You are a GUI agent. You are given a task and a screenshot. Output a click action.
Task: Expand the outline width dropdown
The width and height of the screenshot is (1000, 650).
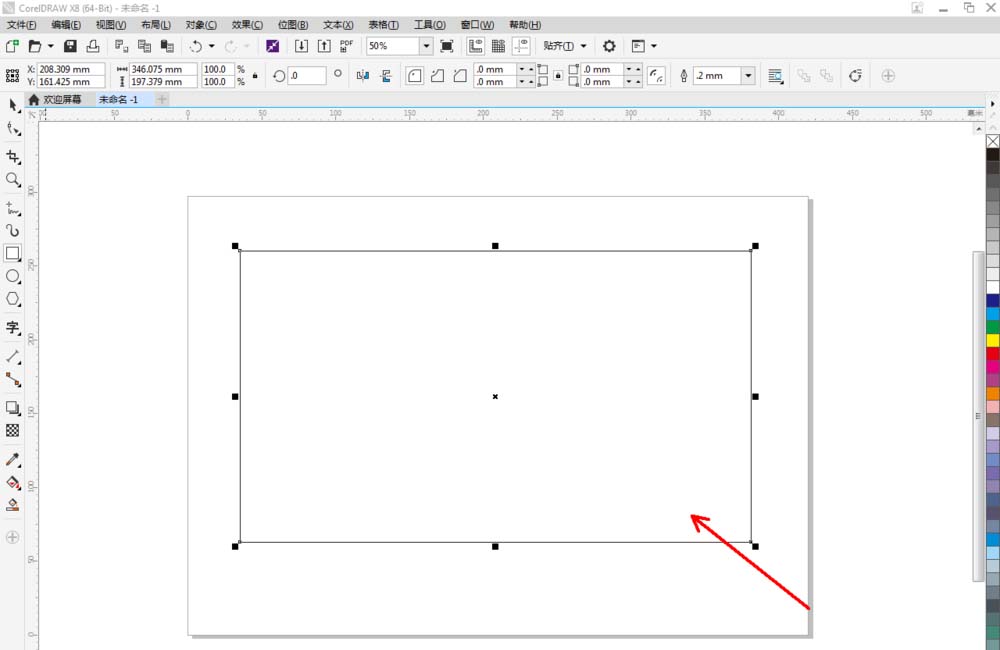(748, 75)
